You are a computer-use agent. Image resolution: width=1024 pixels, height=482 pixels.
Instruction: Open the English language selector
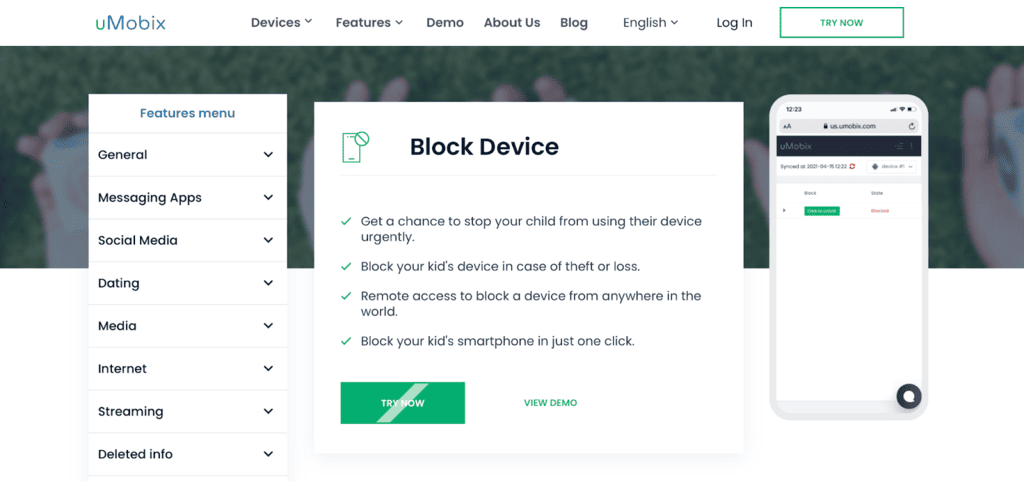click(x=650, y=22)
